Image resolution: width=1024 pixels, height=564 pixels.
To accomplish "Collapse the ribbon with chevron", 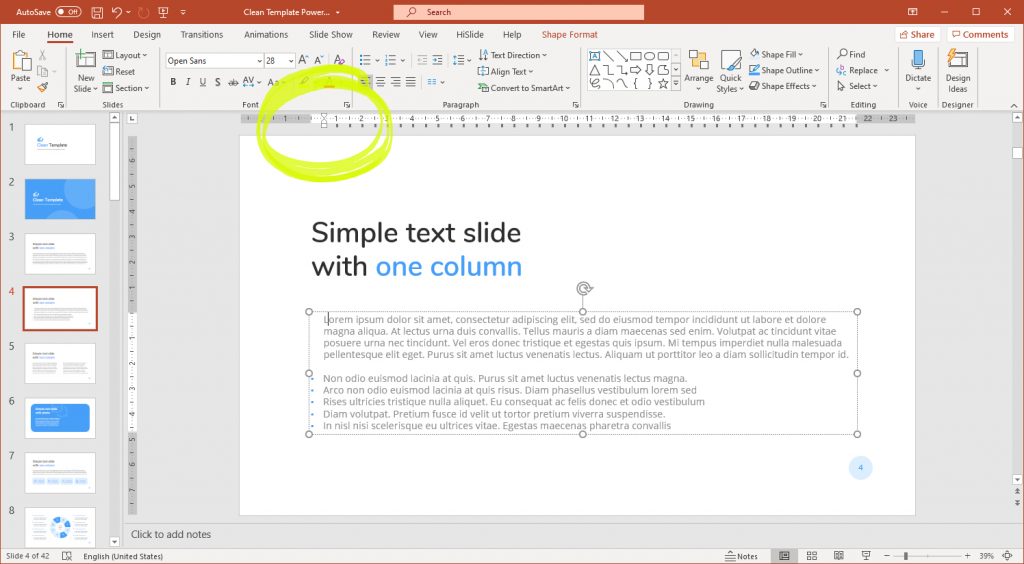I will click(1014, 105).
